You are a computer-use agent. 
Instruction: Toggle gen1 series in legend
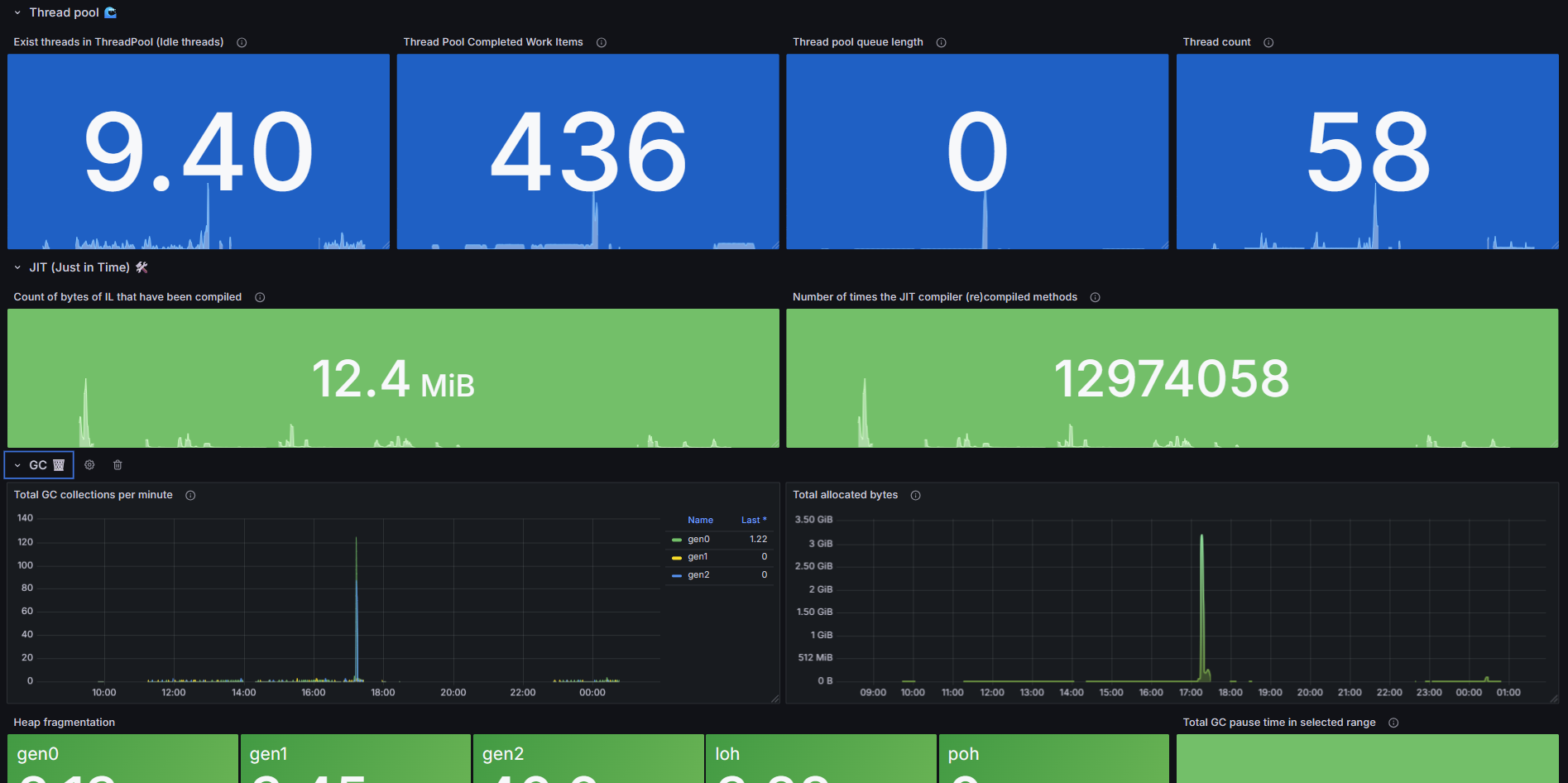click(698, 557)
